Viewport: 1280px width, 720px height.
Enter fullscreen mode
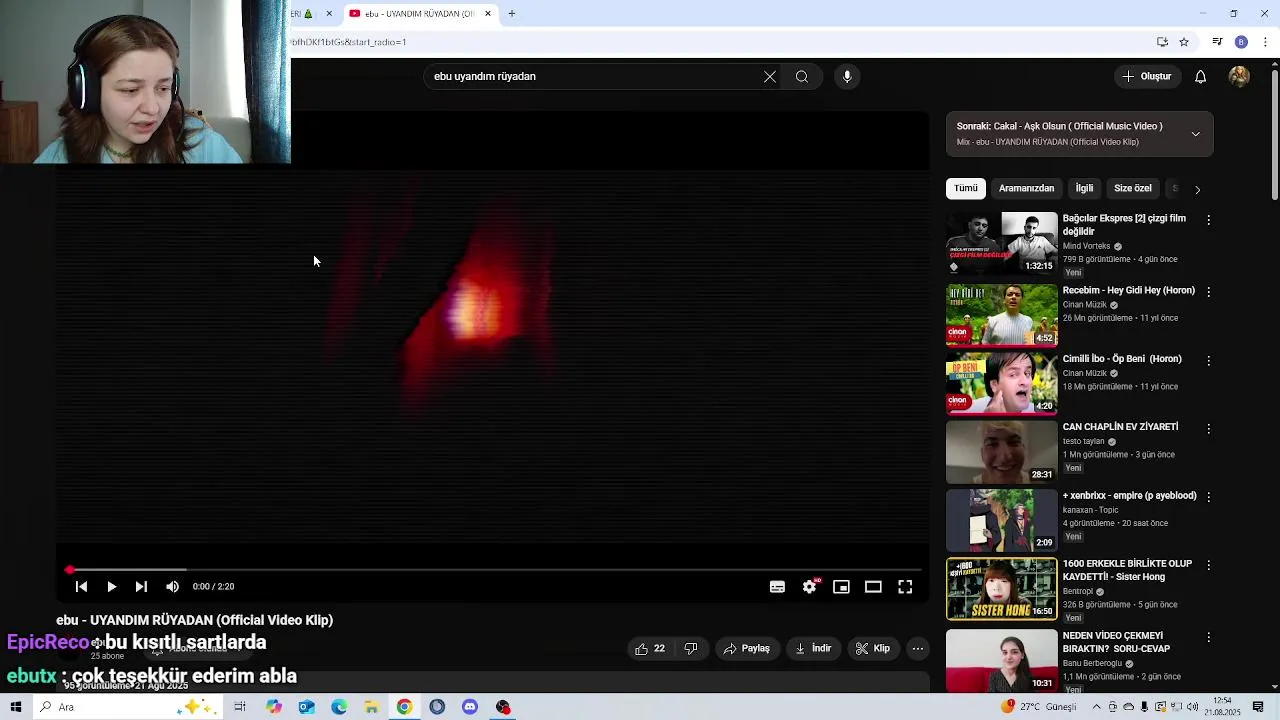905,587
